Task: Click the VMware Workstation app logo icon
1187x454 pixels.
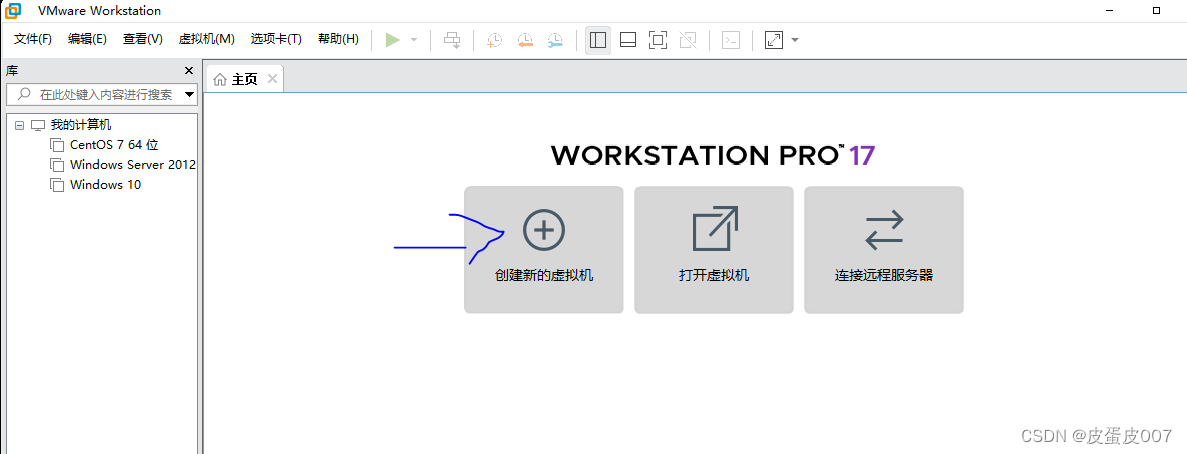Action: pyautogui.click(x=12, y=11)
